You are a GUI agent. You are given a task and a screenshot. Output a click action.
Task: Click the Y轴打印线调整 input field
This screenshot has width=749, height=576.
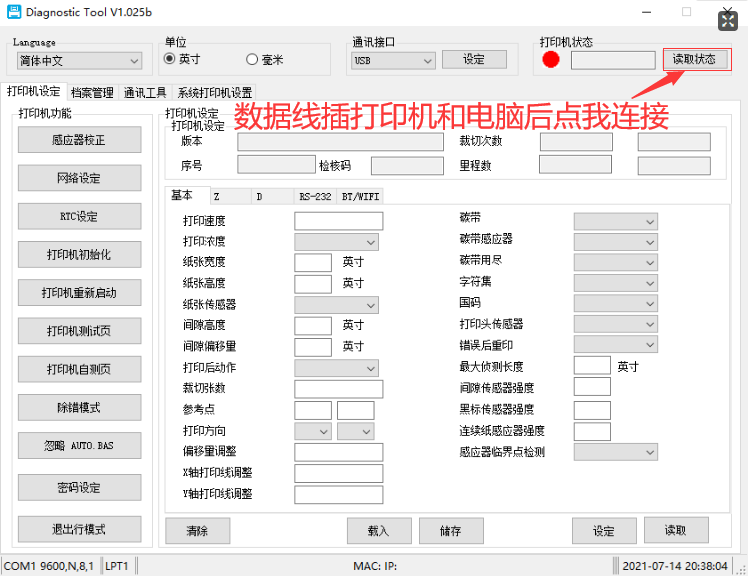(339, 494)
